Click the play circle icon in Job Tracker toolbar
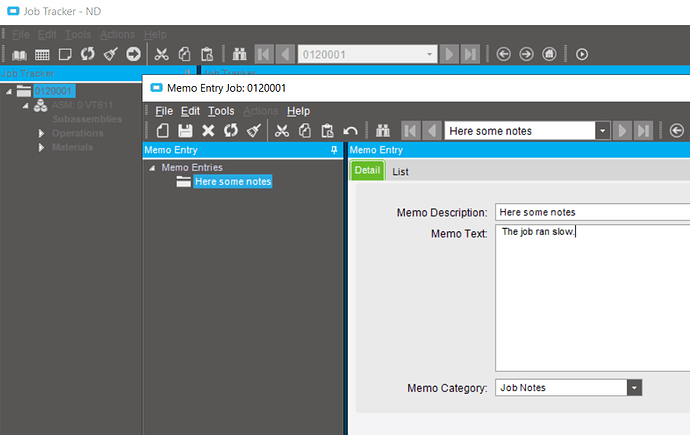 point(582,54)
